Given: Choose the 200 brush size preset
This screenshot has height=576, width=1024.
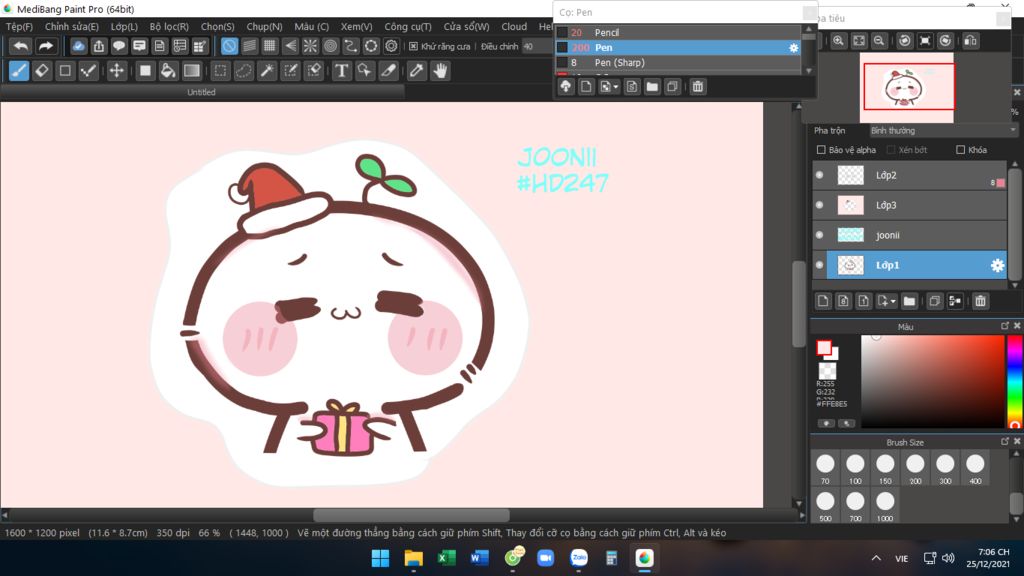Looking at the screenshot, I should 915,469.
